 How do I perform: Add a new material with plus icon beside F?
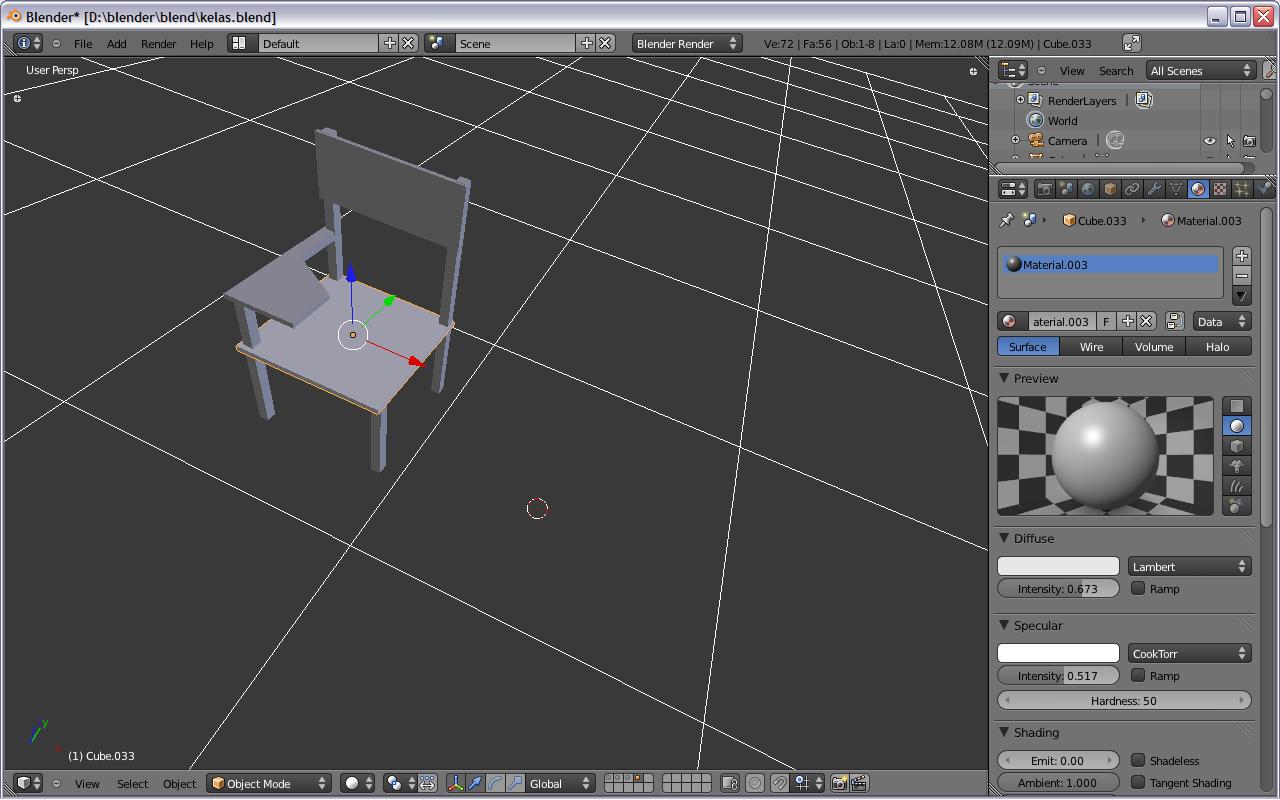point(1128,321)
